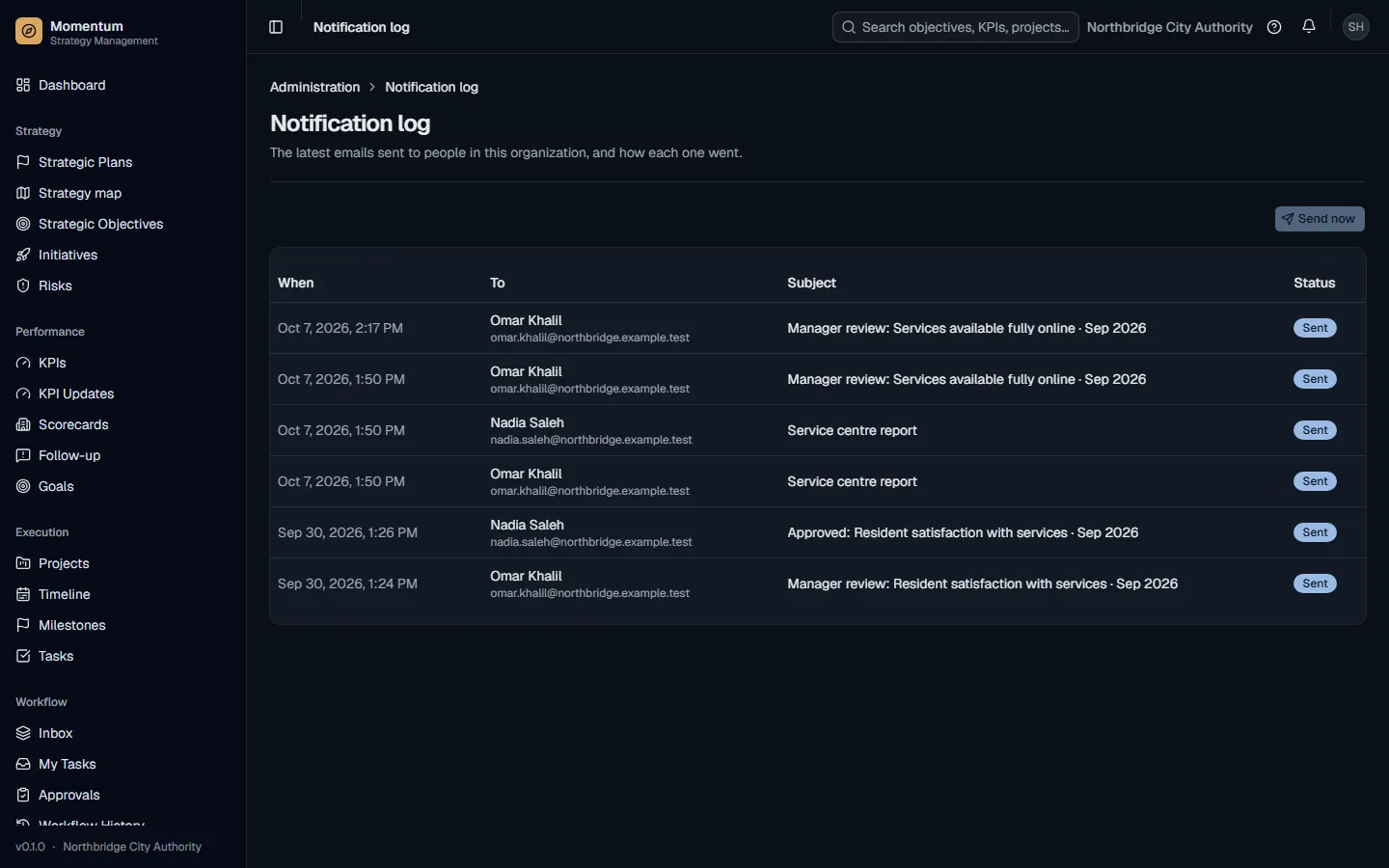The width and height of the screenshot is (1389, 868).
Task: Go to Goals in the sidebar
Action: click(x=123, y=486)
